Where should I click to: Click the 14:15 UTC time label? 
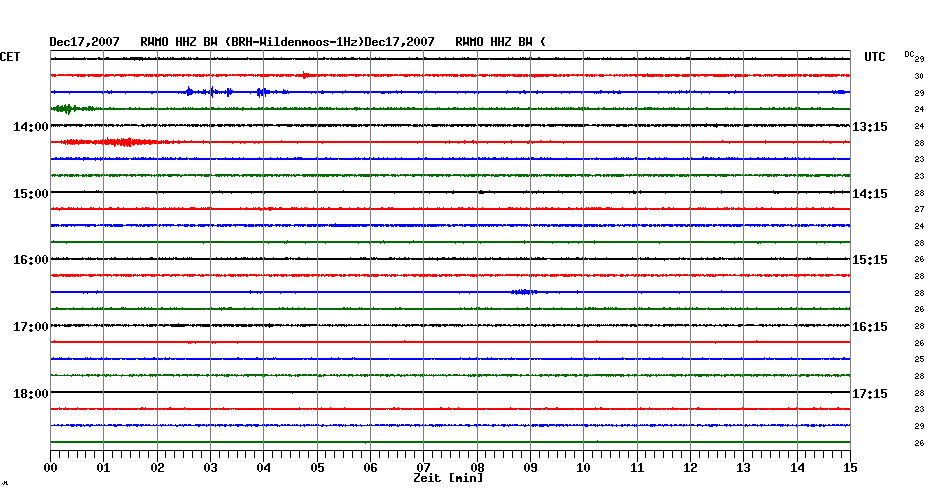tap(870, 194)
